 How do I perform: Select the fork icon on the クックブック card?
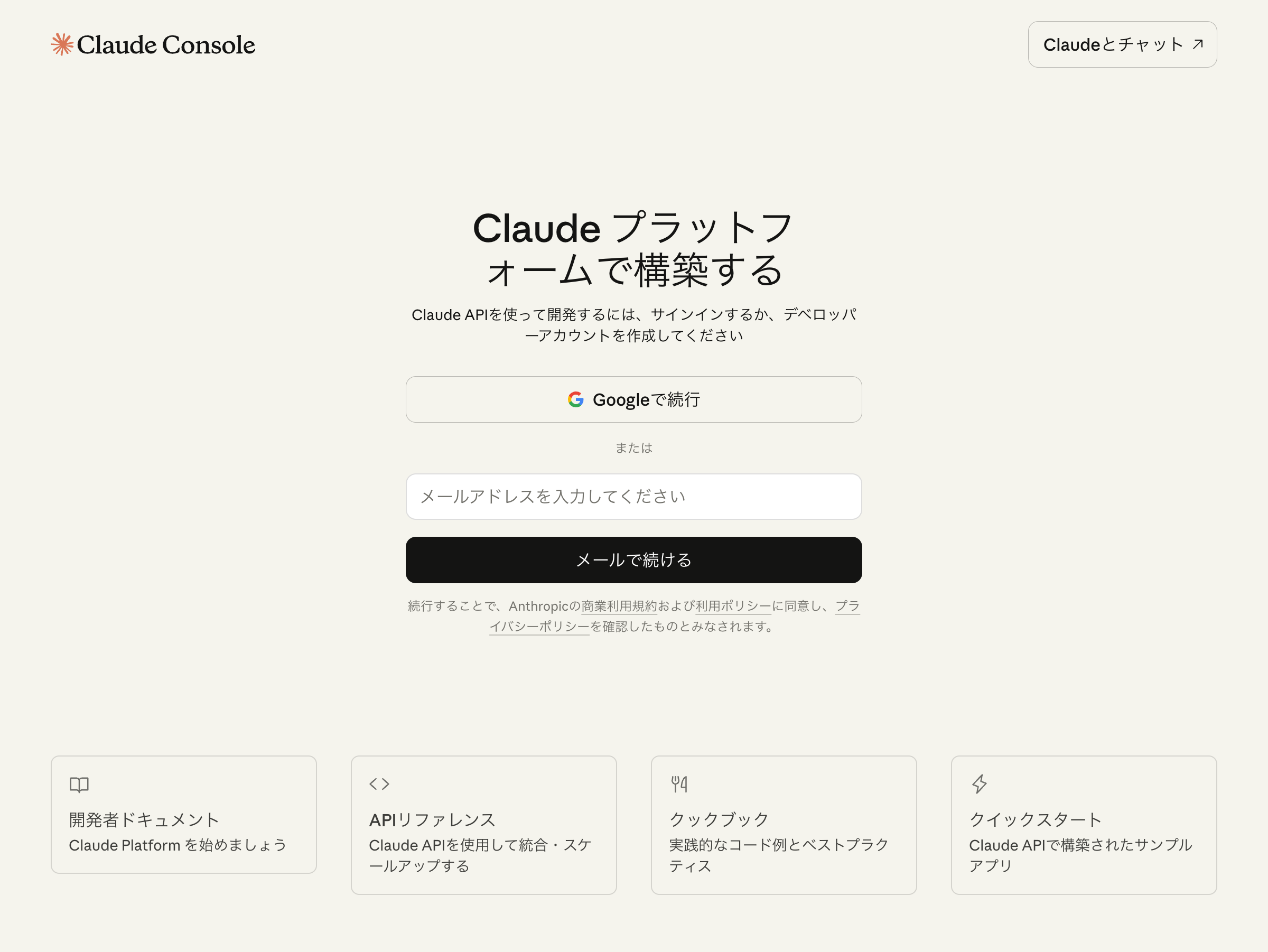click(679, 784)
